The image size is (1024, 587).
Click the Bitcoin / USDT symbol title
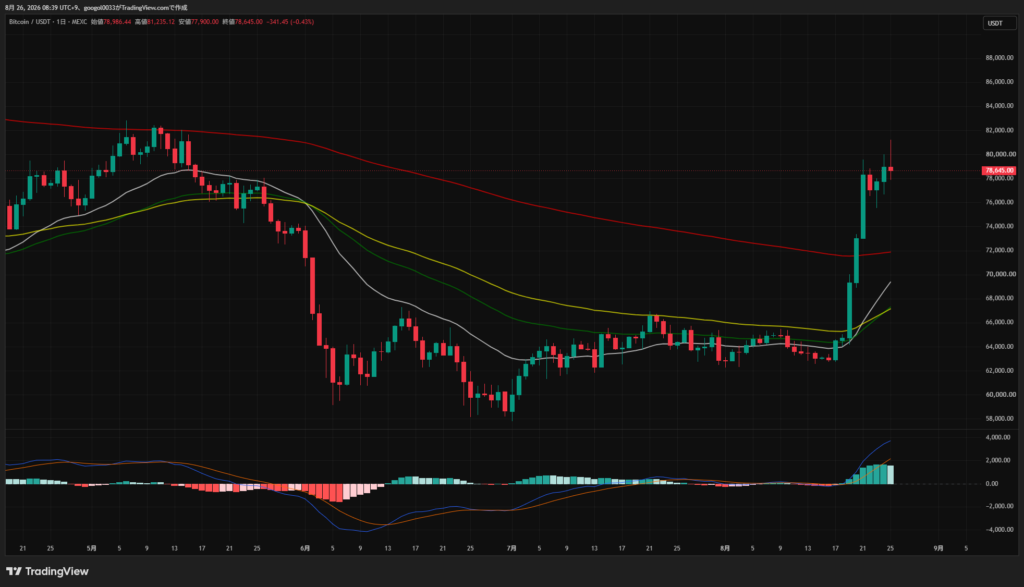(x=29, y=22)
